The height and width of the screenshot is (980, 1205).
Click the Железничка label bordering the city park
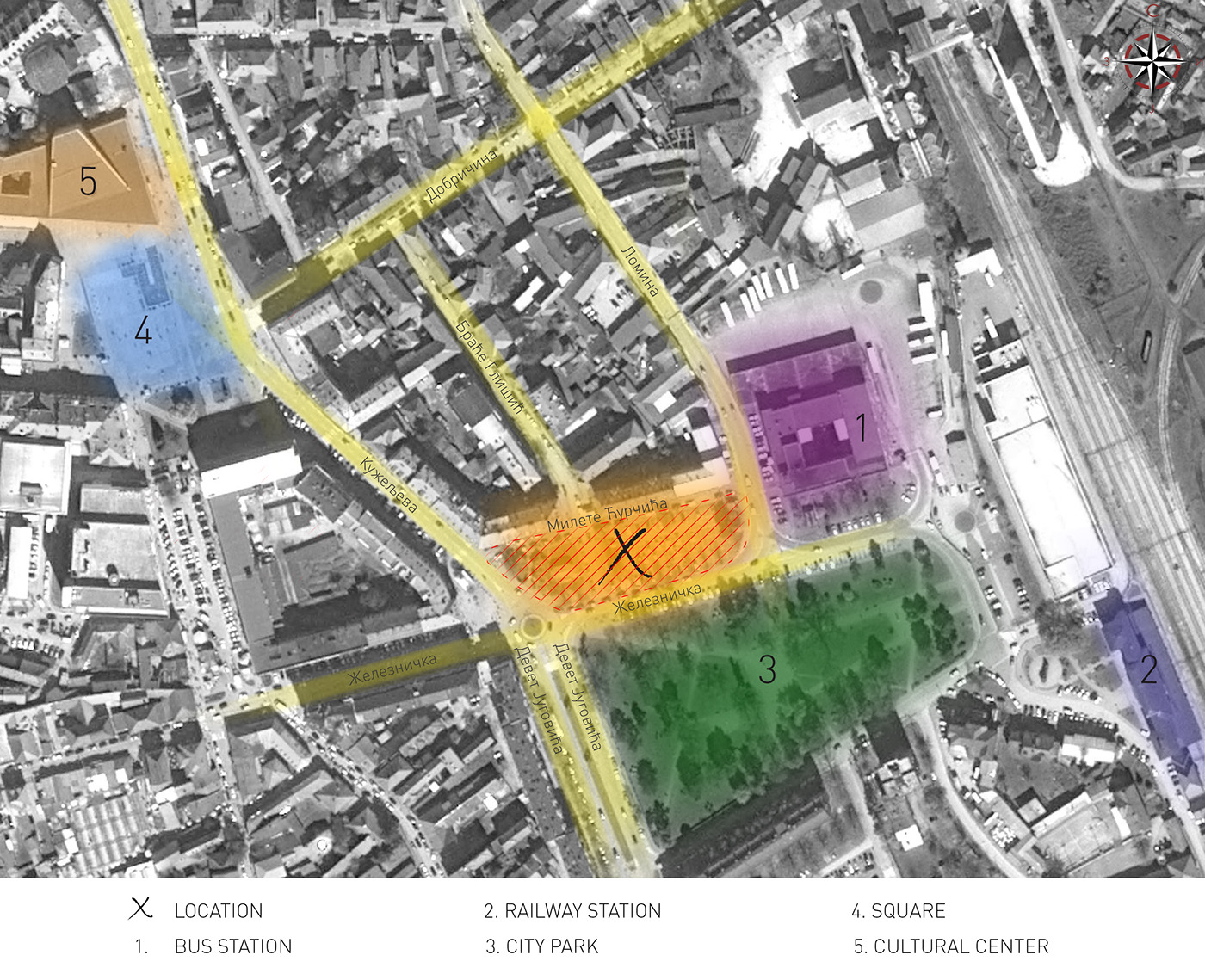[x=657, y=597]
